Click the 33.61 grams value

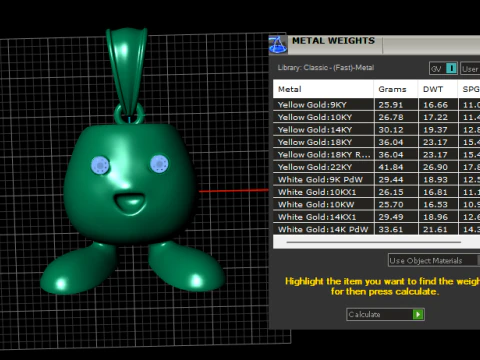(391, 229)
